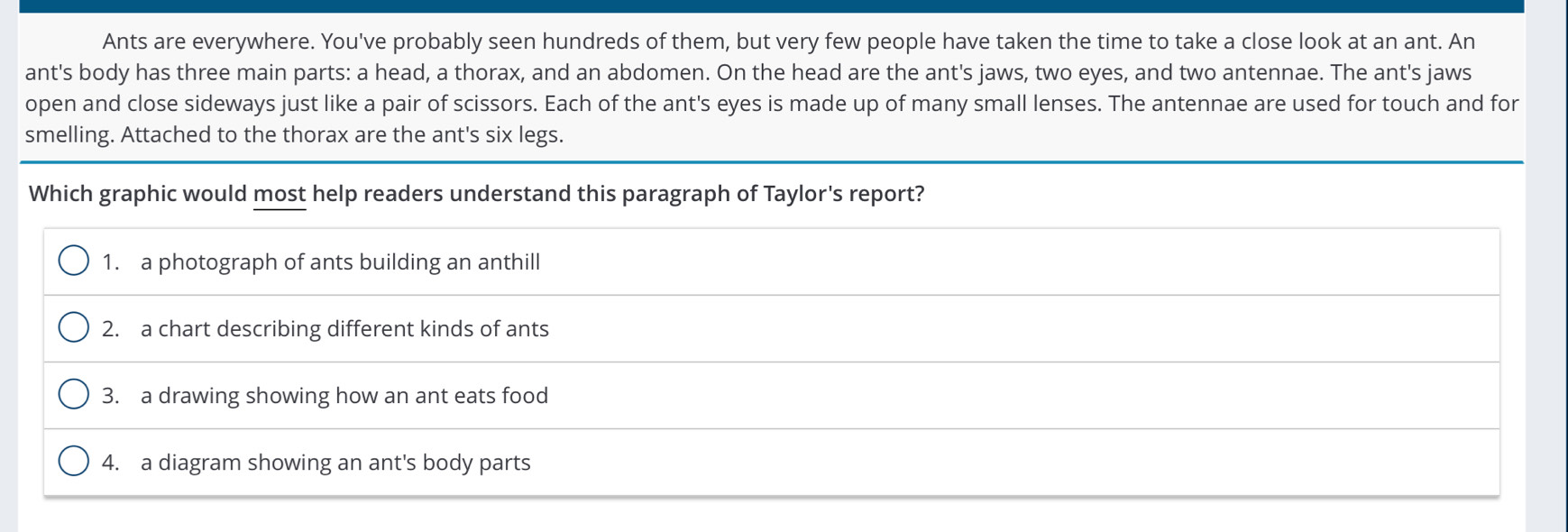Select radio button for answer option 2
The height and width of the screenshot is (532, 1568).
(x=74, y=328)
